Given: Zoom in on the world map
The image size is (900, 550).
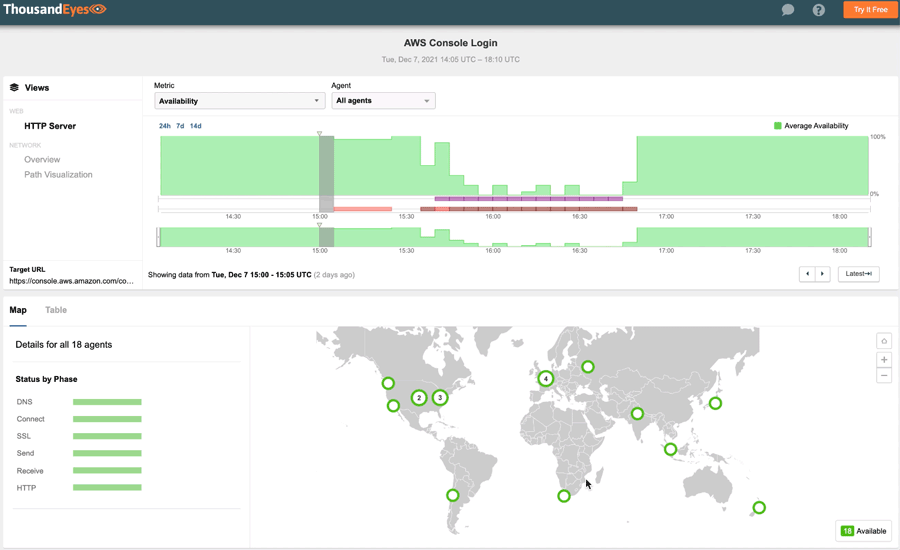Looking at the screenshot, I should click(x=884, y=359).
